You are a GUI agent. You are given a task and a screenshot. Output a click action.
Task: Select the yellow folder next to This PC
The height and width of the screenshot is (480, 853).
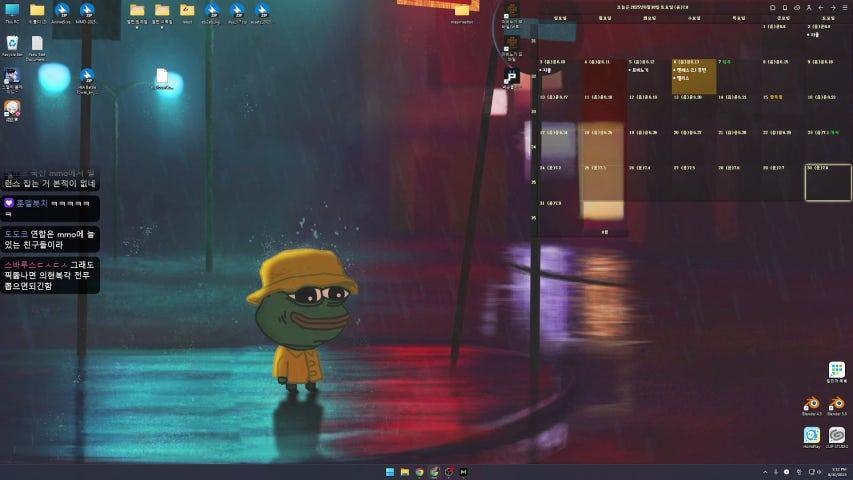37,13
